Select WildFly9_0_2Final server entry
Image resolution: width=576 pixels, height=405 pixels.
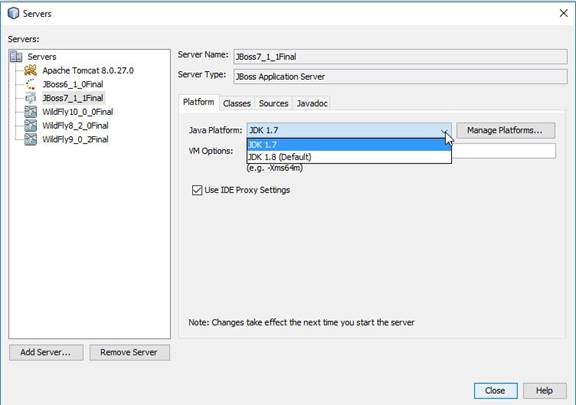tap(75, 139)
